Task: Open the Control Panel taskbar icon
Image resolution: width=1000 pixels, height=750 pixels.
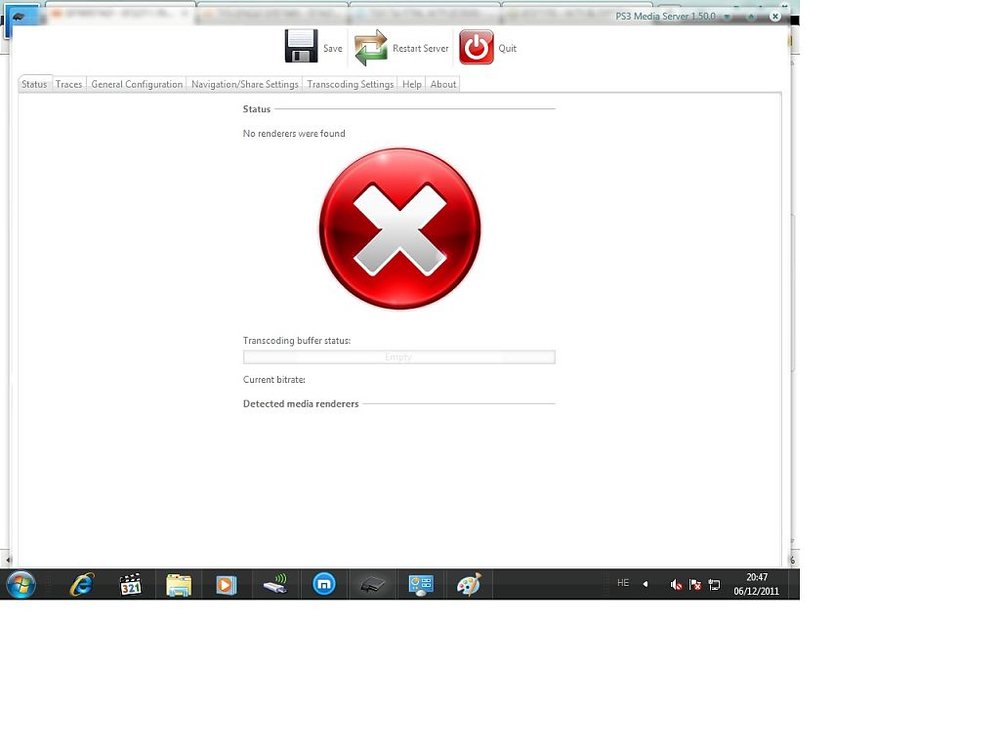Action: pyautogui.click(x=421, y=585)
